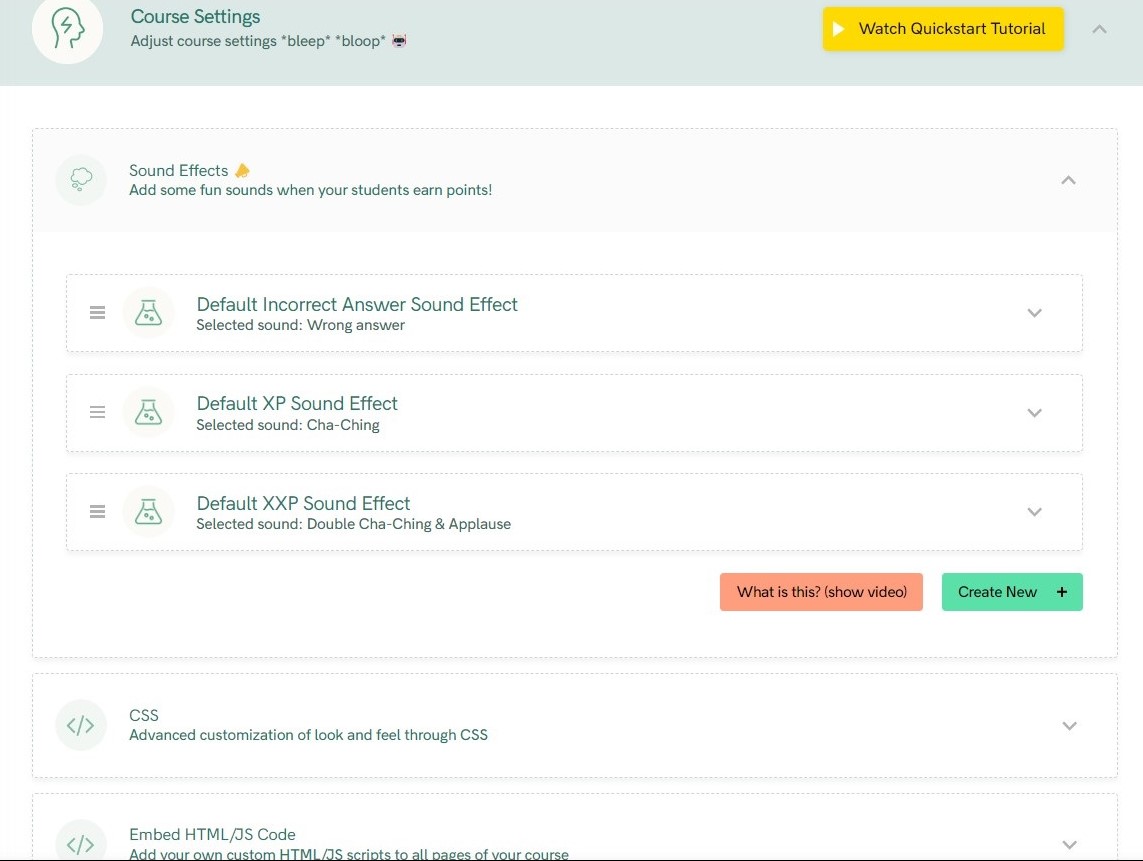Viewport: 1143px width, 861px height.
Task: Expand the CSS section chevron
Action: point(1069,726)
